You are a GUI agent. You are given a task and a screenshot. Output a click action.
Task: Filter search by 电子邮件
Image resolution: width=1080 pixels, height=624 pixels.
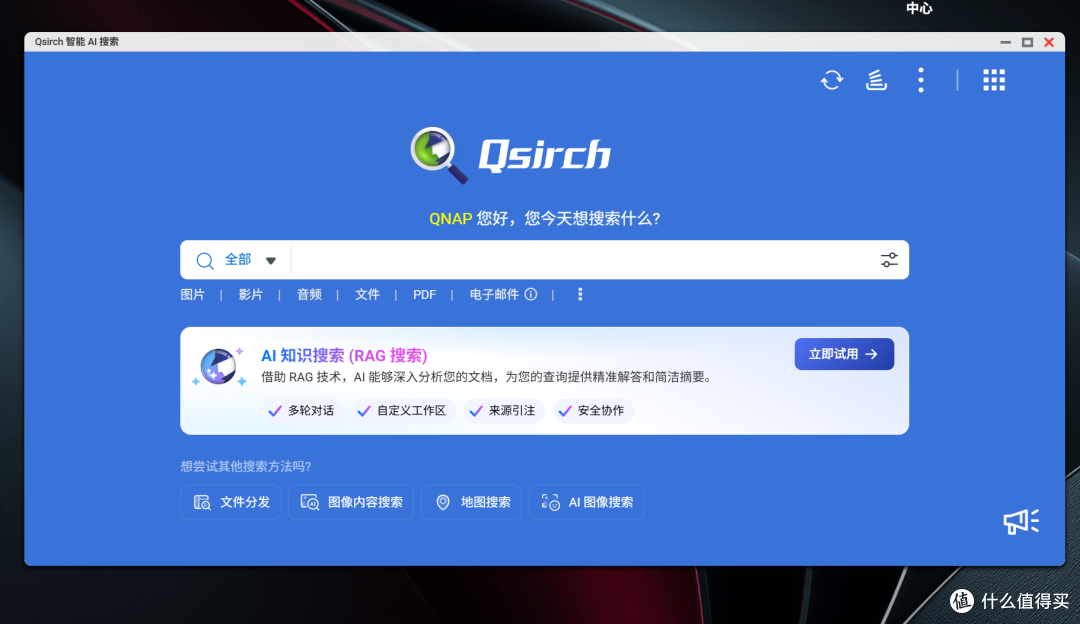pyautogui.click(x=494, y=295)
